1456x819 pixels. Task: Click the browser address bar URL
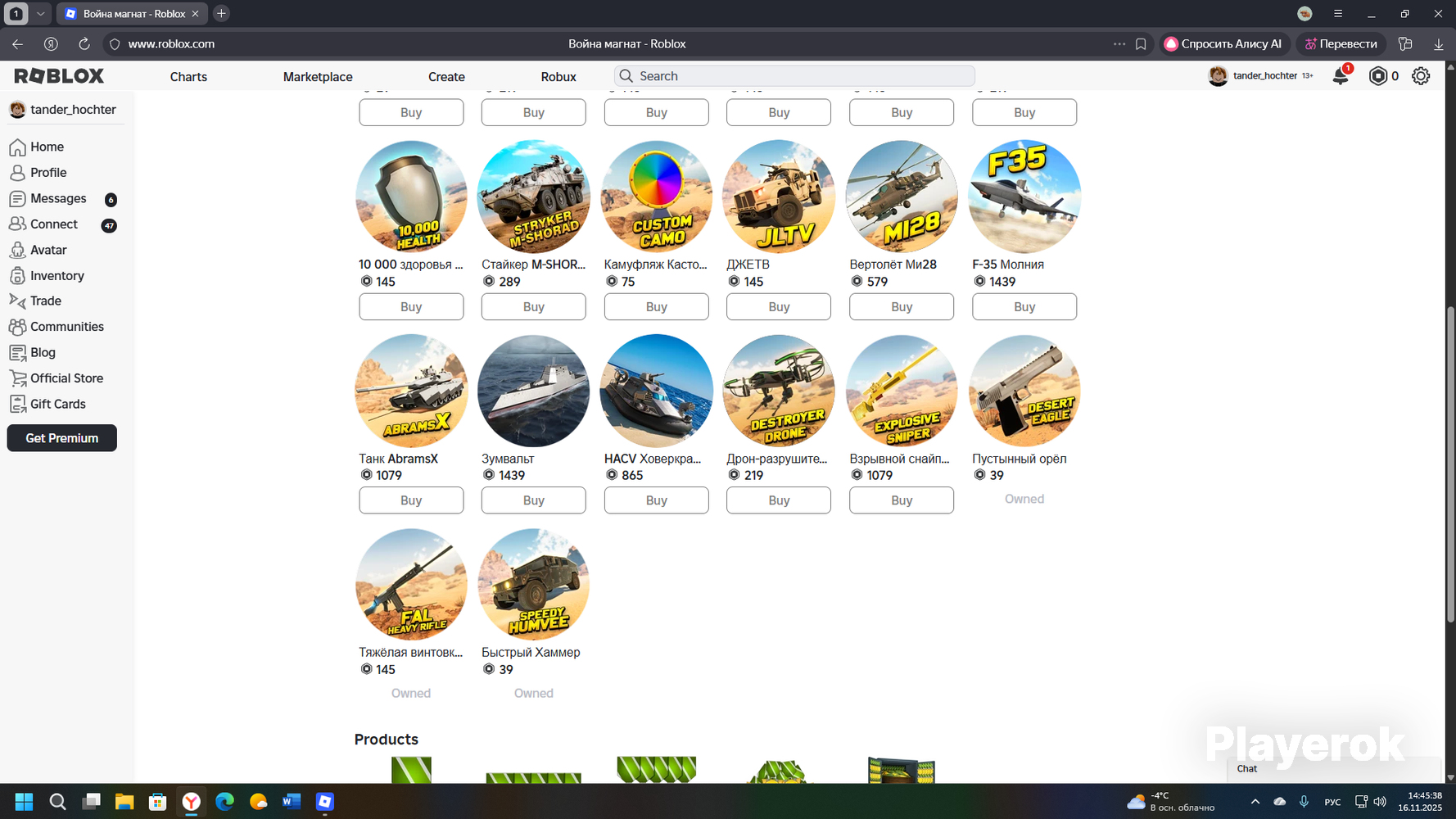point(171,44)
